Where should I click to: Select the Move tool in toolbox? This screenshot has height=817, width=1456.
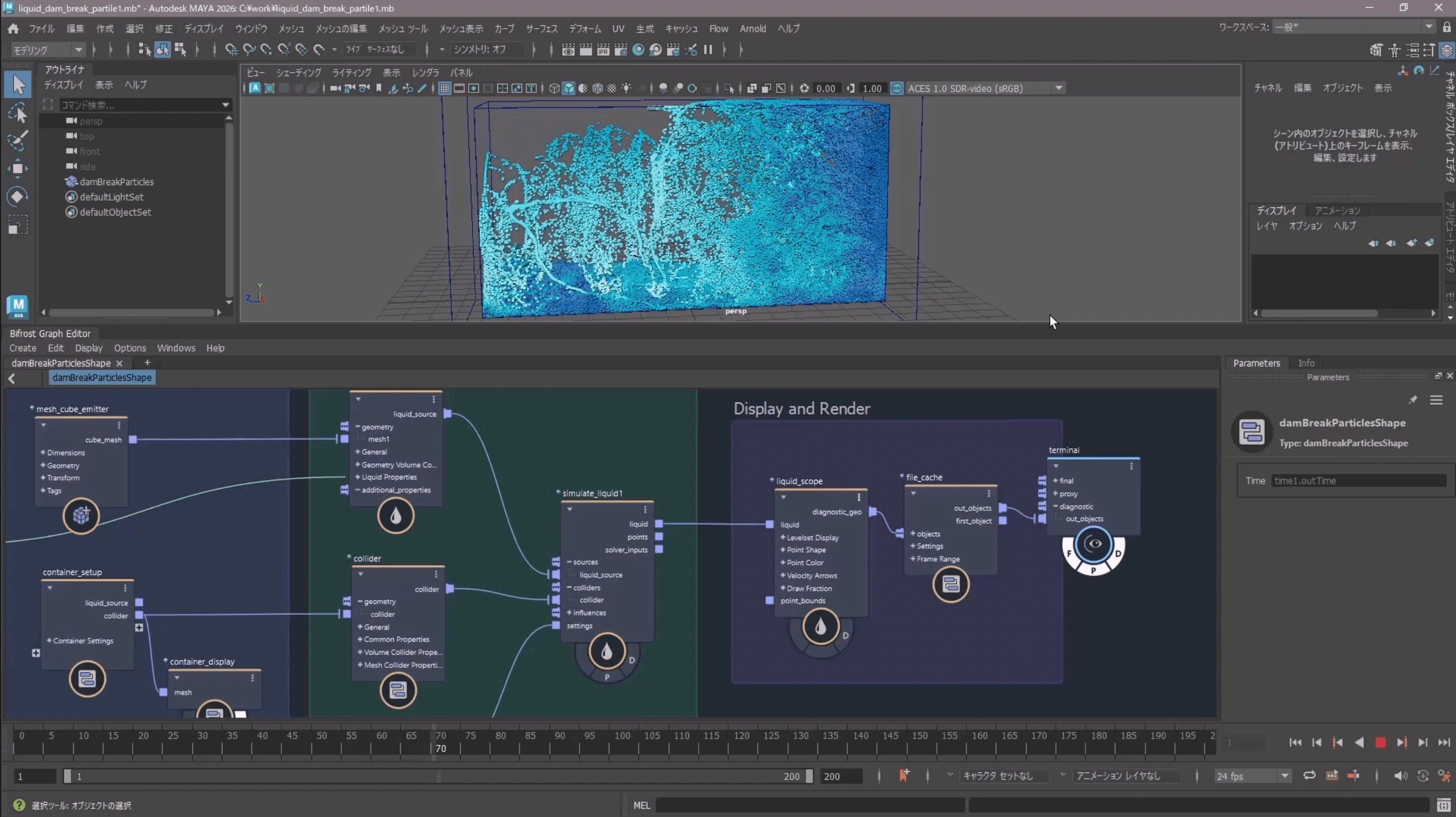18,168
